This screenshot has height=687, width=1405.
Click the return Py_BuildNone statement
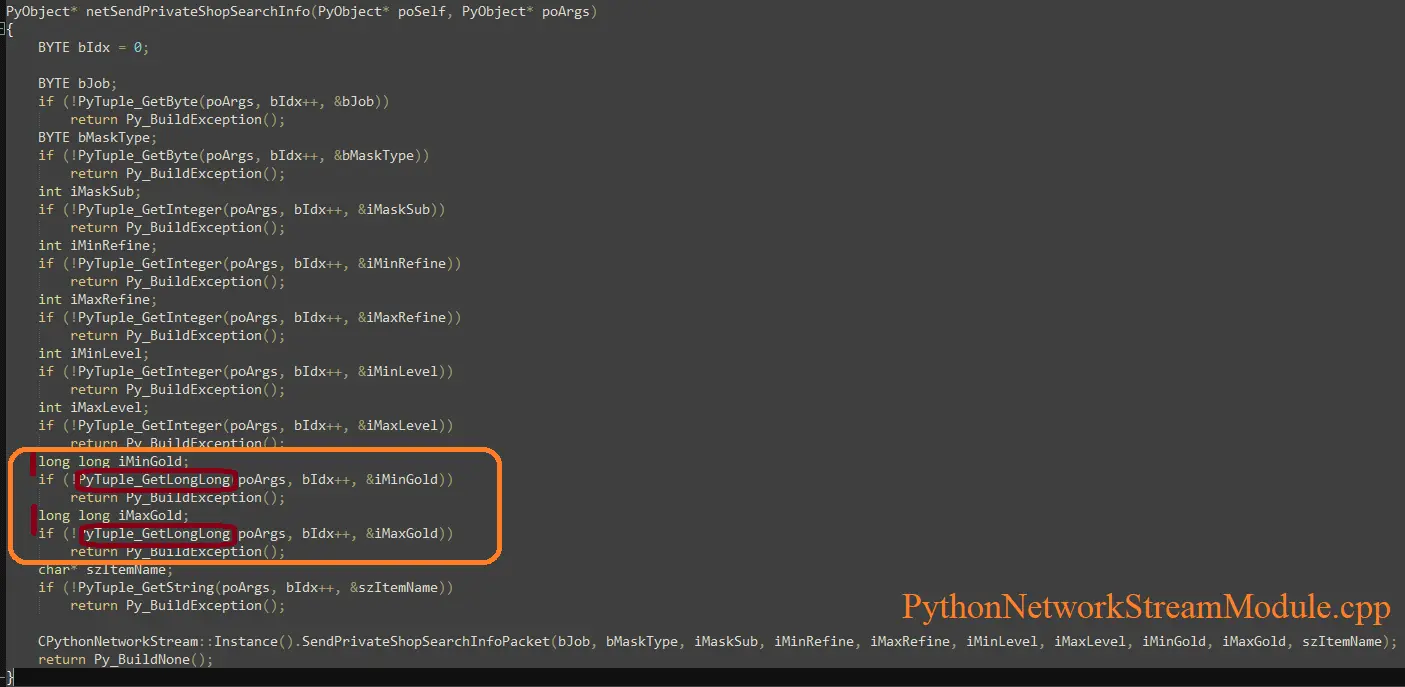point(125,659)
